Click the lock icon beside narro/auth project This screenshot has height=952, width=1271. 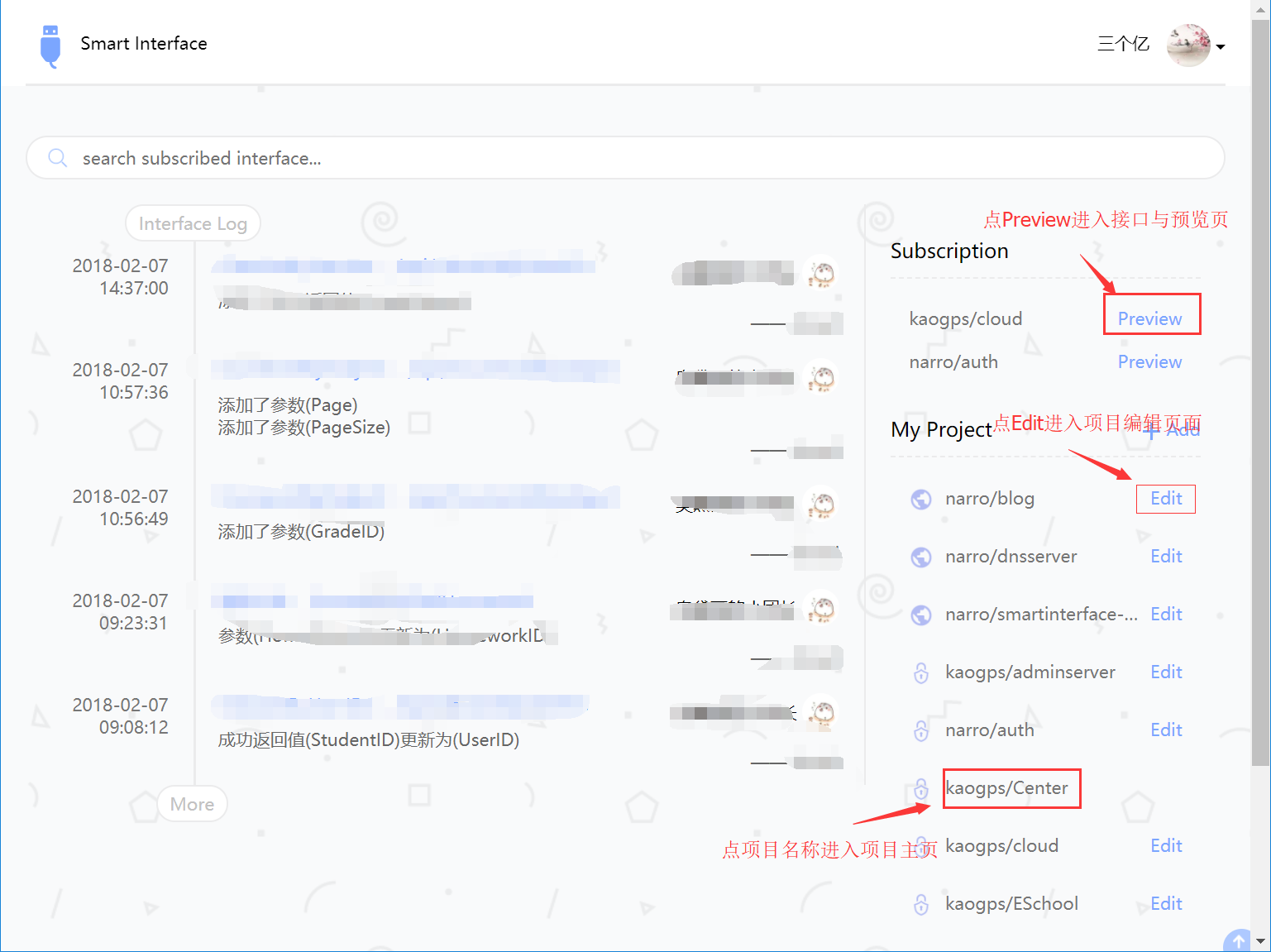click(920, 731)
